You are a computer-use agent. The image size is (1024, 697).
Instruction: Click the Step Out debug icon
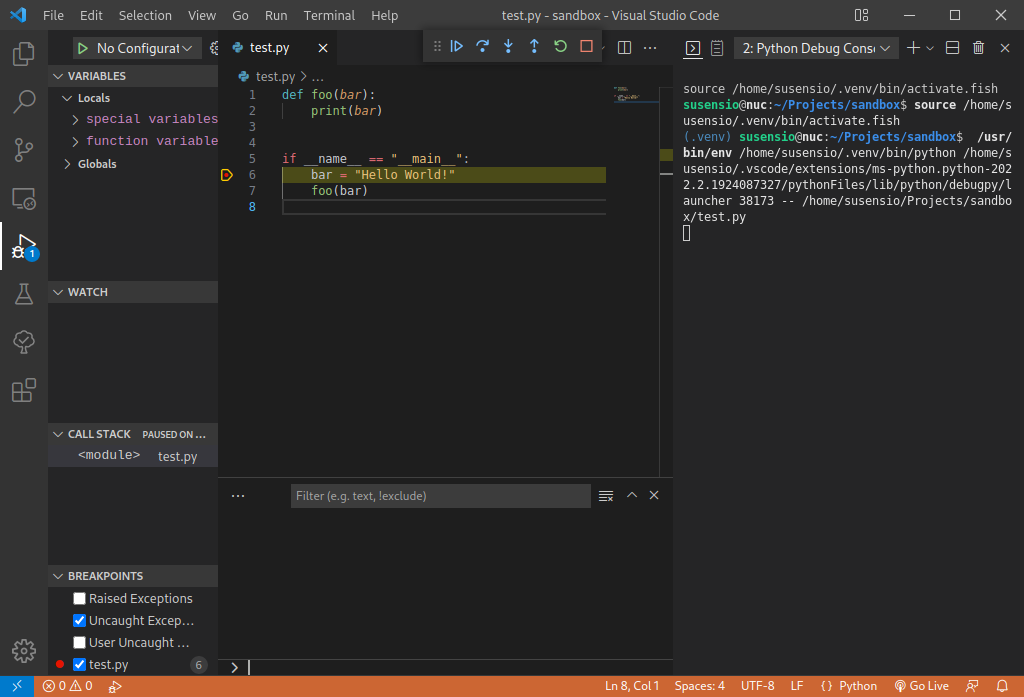click(532, 46)
